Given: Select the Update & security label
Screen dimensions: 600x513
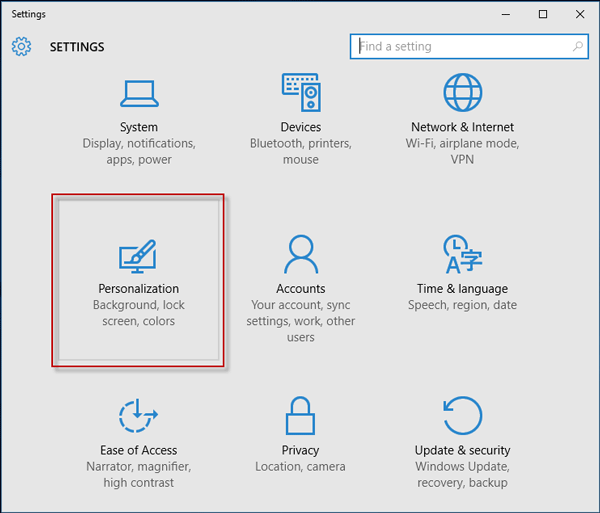Looking at the screenshot, I should point(462,451).
